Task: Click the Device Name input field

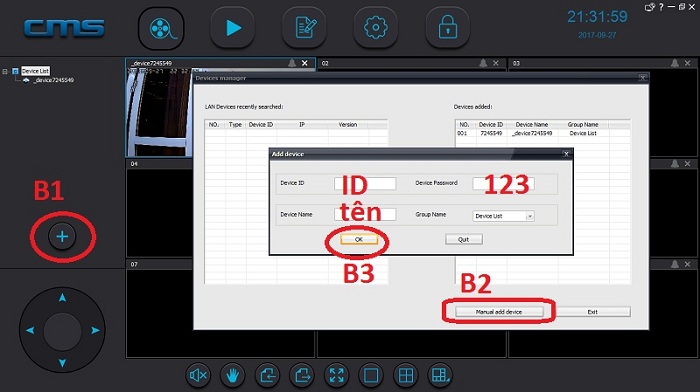Action: point(365,214)
